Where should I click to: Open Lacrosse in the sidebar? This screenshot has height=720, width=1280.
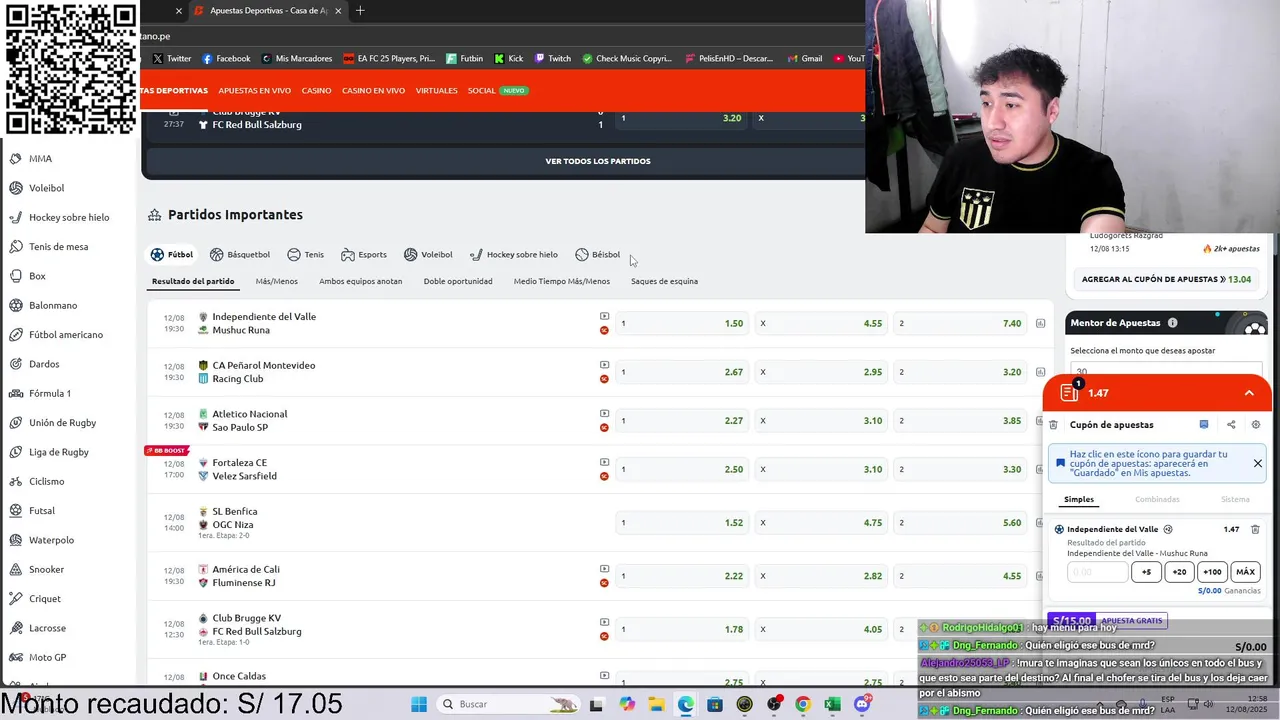[x=47, y=628]
